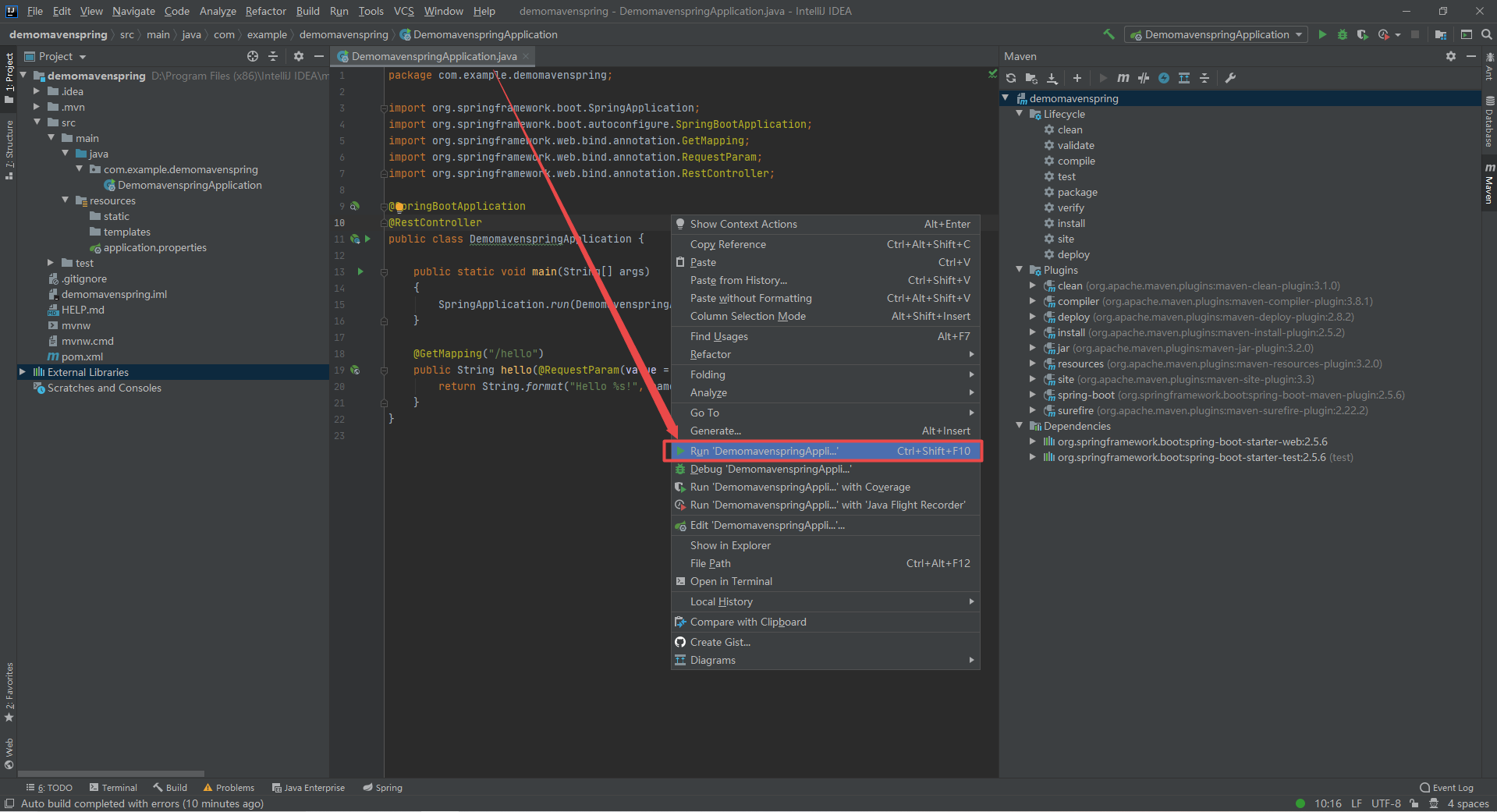Click the Profiler run icon in the toolbar
1497x812 pixels.
point(1384,34)
